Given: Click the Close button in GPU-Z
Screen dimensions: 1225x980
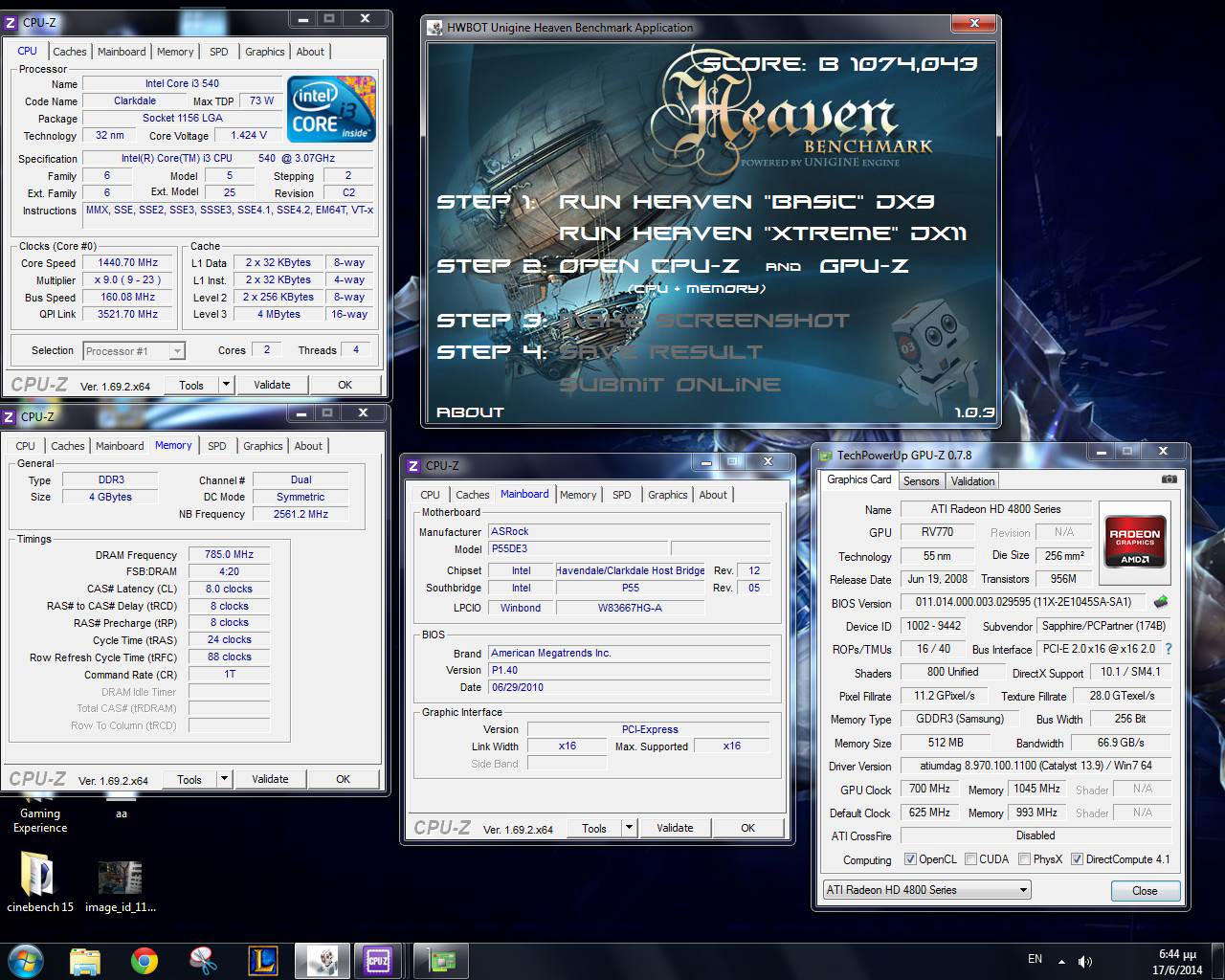Looking at the screenshot, I should tap(1145, 891).
